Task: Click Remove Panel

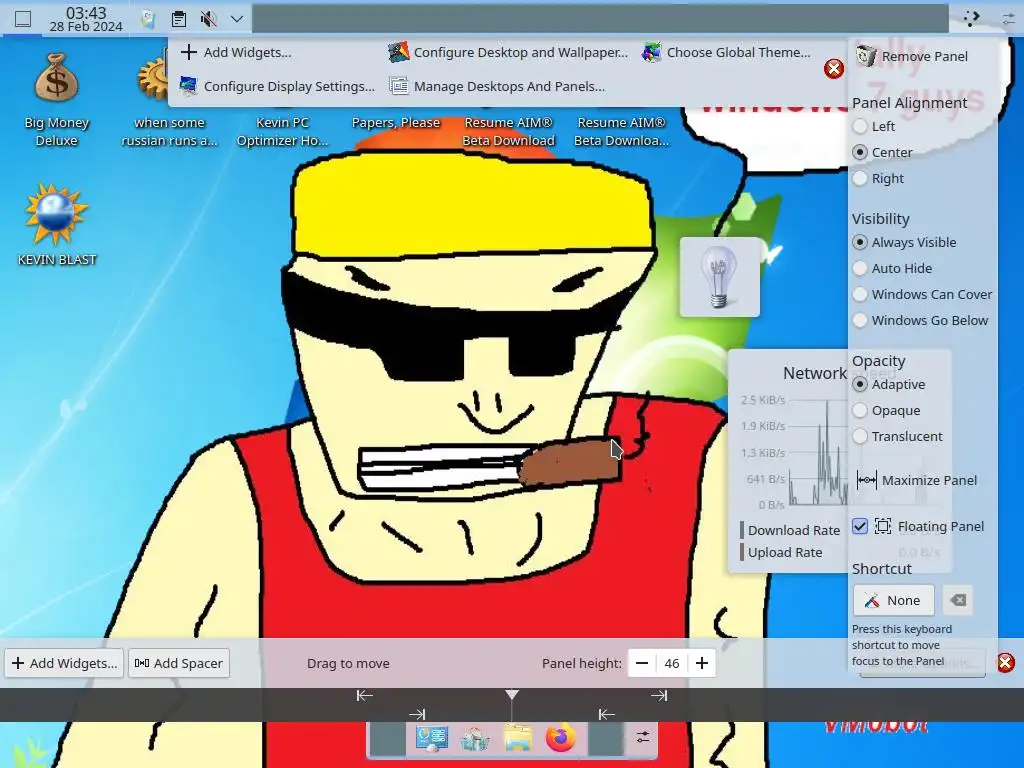Action: pyautogui.click(x=912, y=56)
